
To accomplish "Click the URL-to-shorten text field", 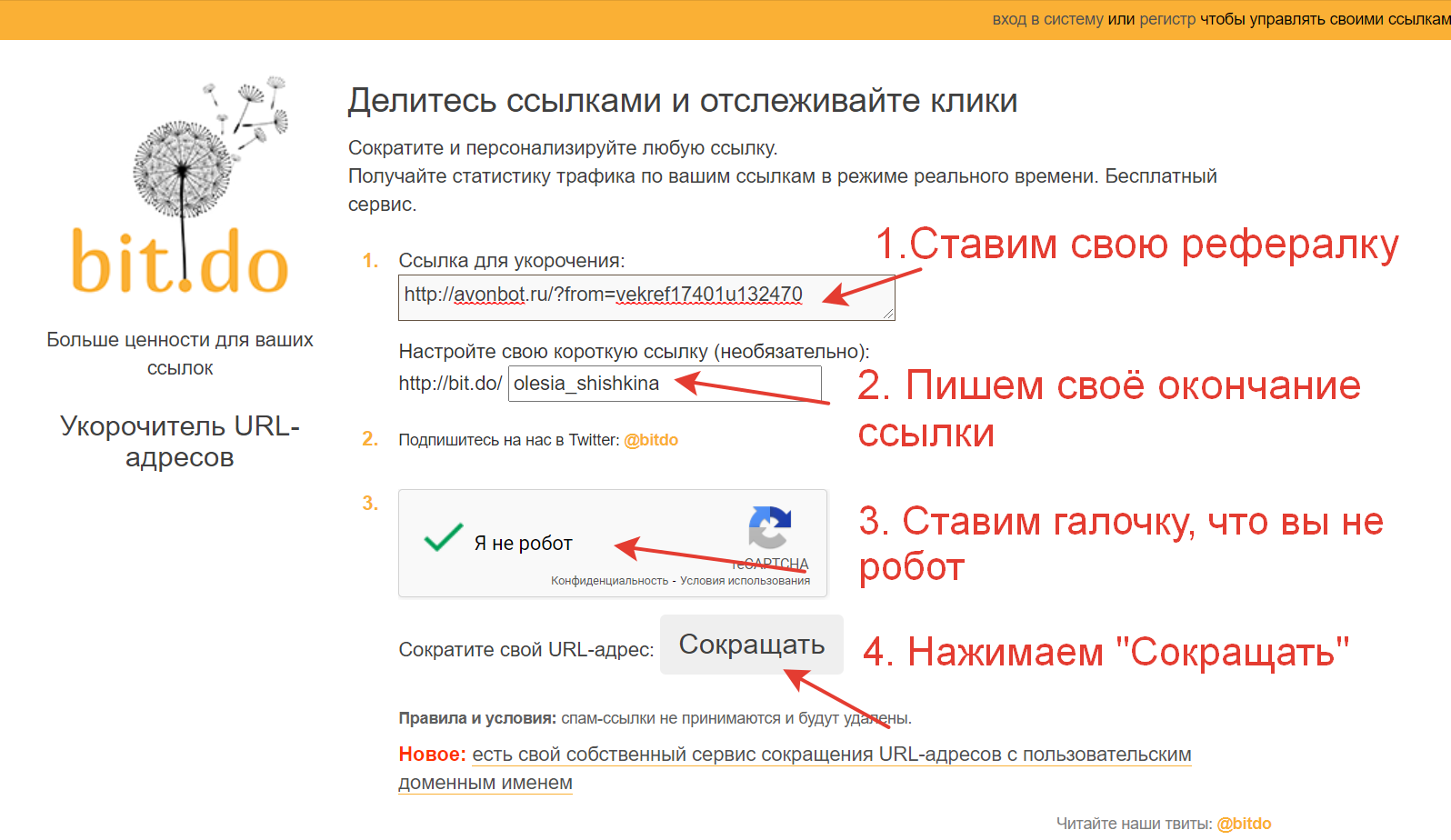I will coord(646,297).
